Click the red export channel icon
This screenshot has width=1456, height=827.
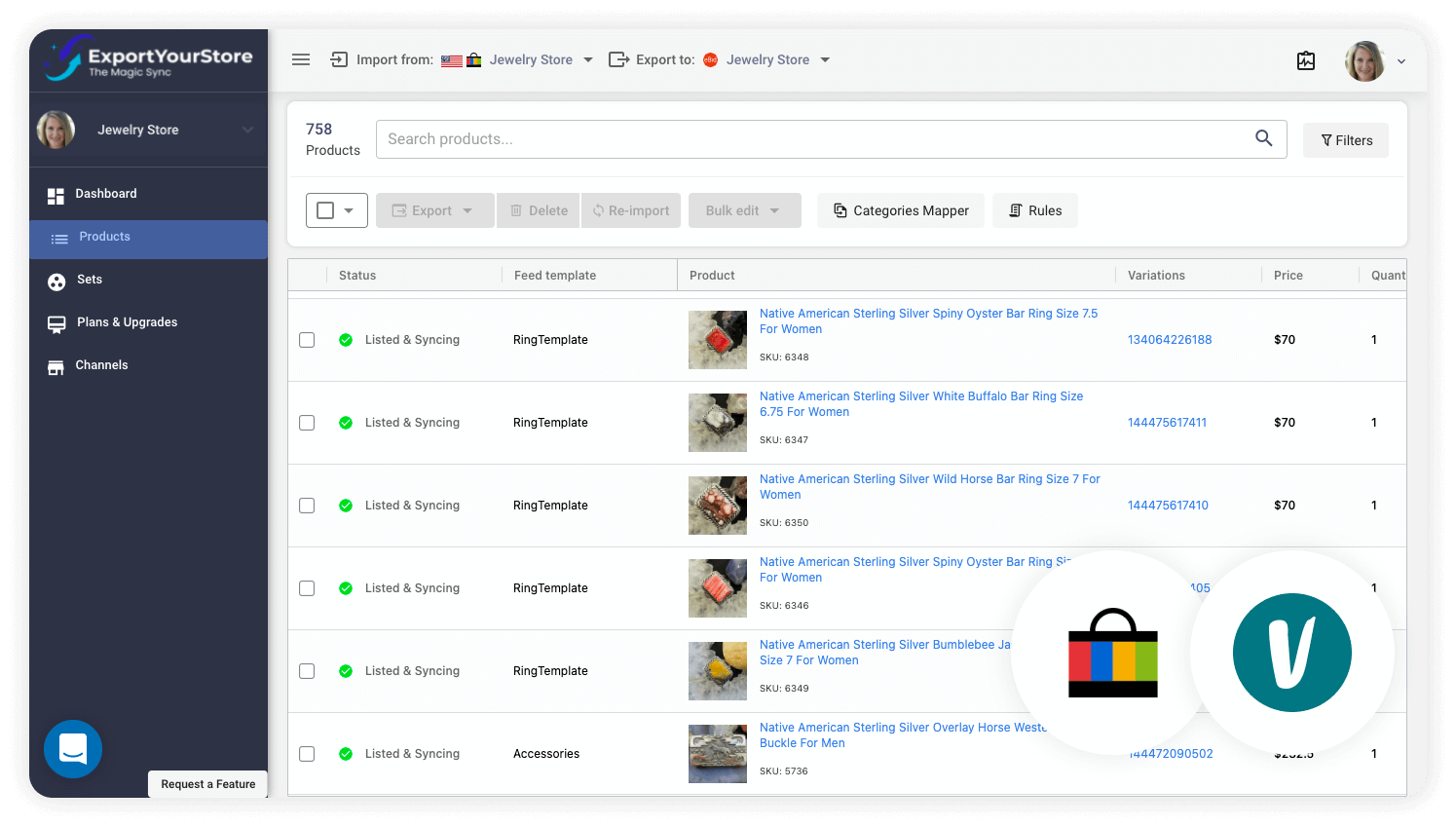[x=710, y=59]
